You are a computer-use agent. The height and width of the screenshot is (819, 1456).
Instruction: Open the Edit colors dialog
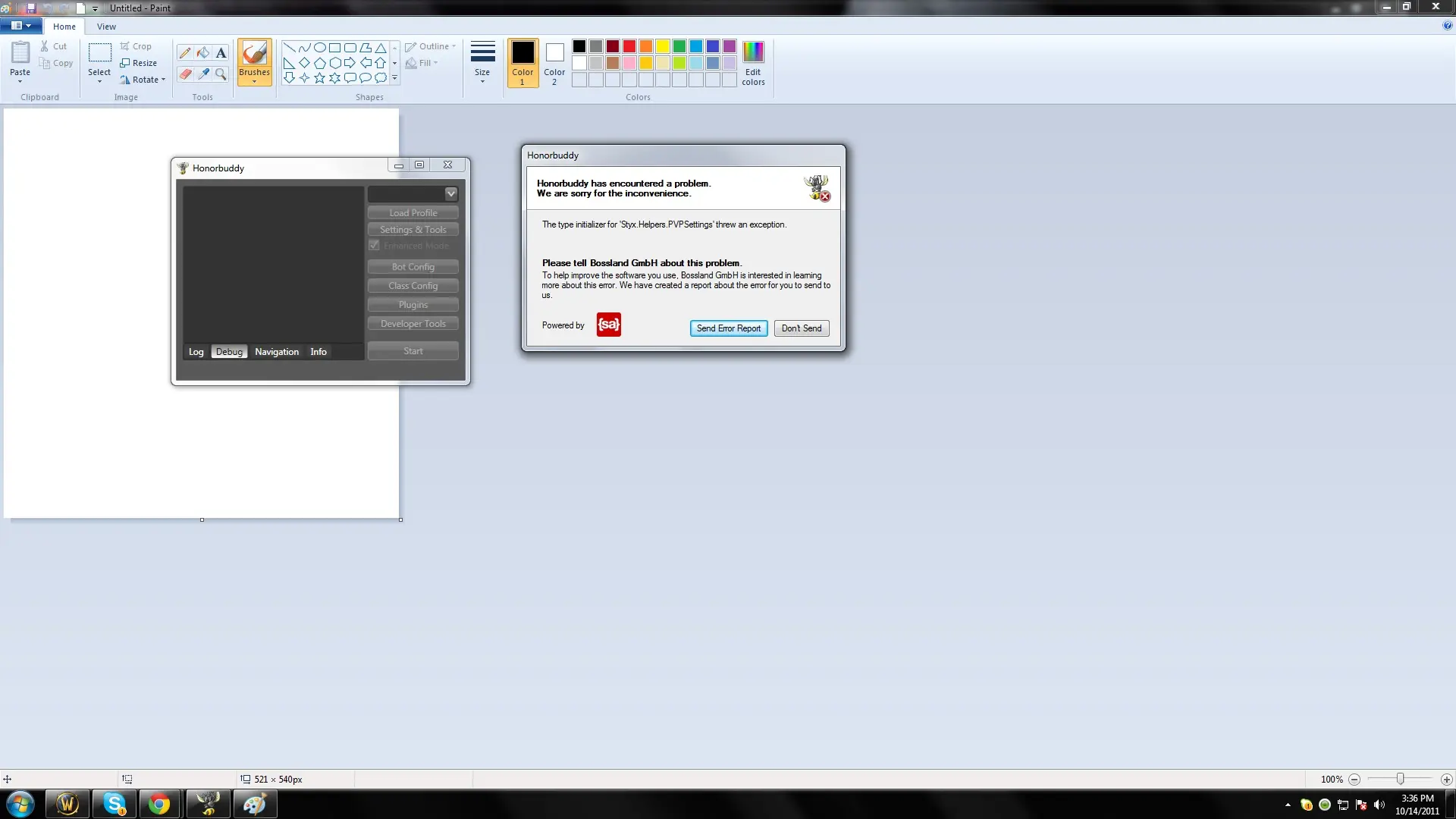pyautogui.click(x=753, y=63)
